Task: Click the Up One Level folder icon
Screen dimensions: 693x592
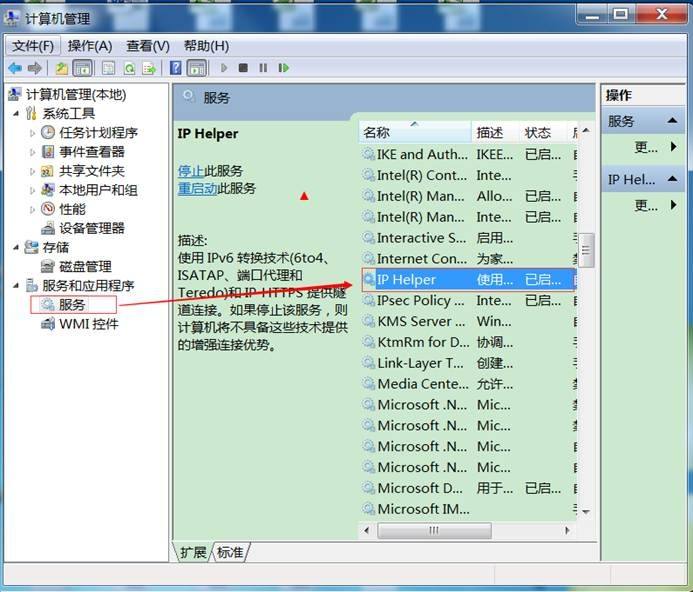Action: (61, 68)
